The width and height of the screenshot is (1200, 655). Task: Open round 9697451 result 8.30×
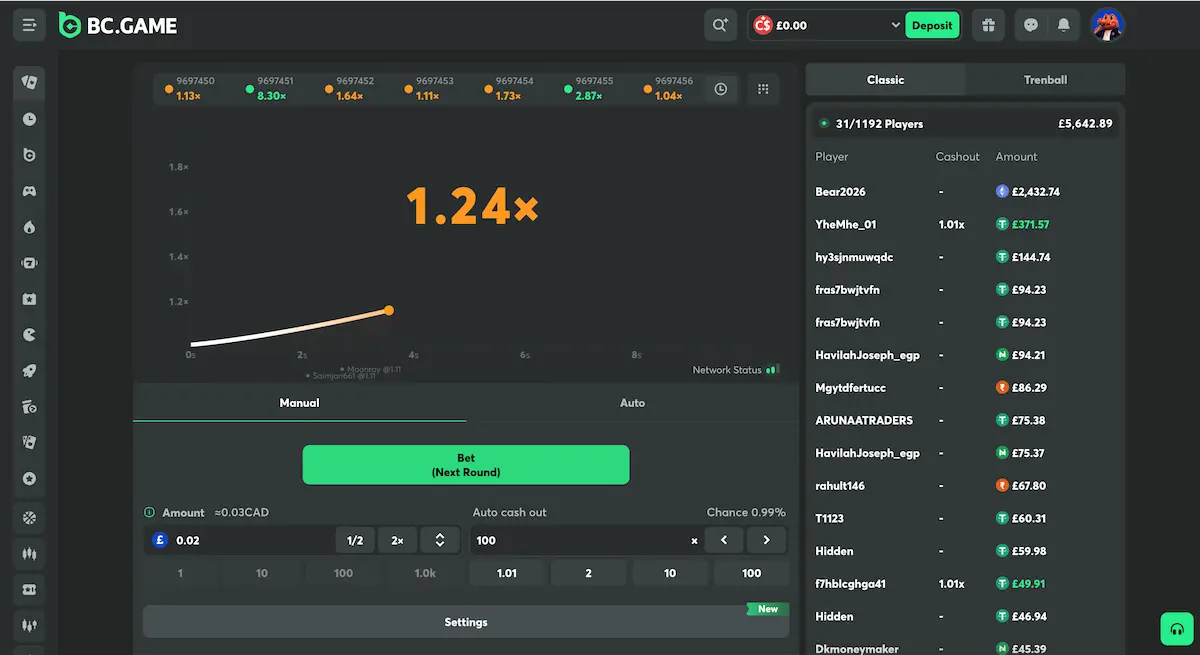270,89
